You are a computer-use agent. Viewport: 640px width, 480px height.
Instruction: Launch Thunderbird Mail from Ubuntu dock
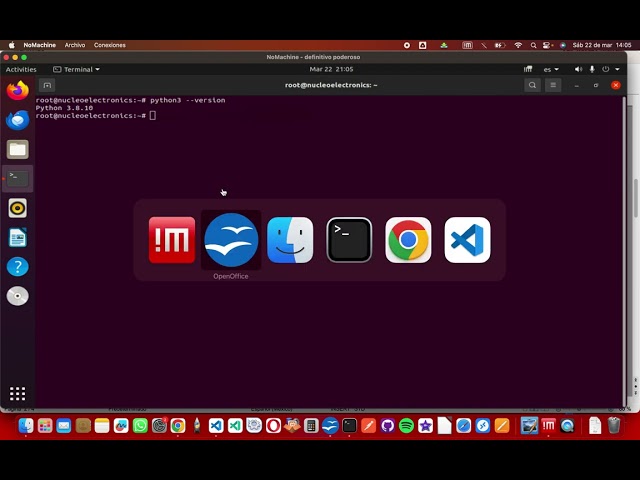(18, 120)
